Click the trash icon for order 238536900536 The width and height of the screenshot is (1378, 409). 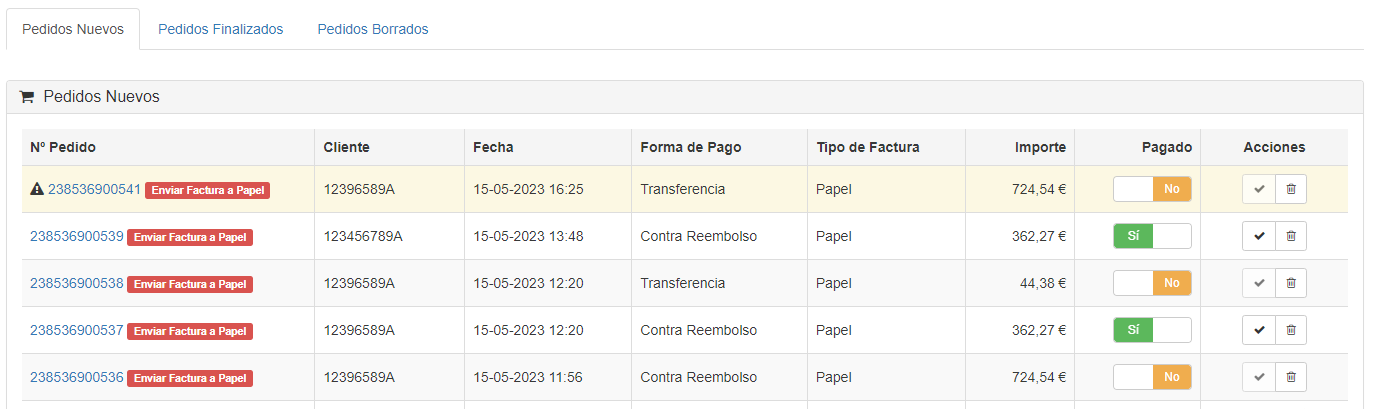1291,377
